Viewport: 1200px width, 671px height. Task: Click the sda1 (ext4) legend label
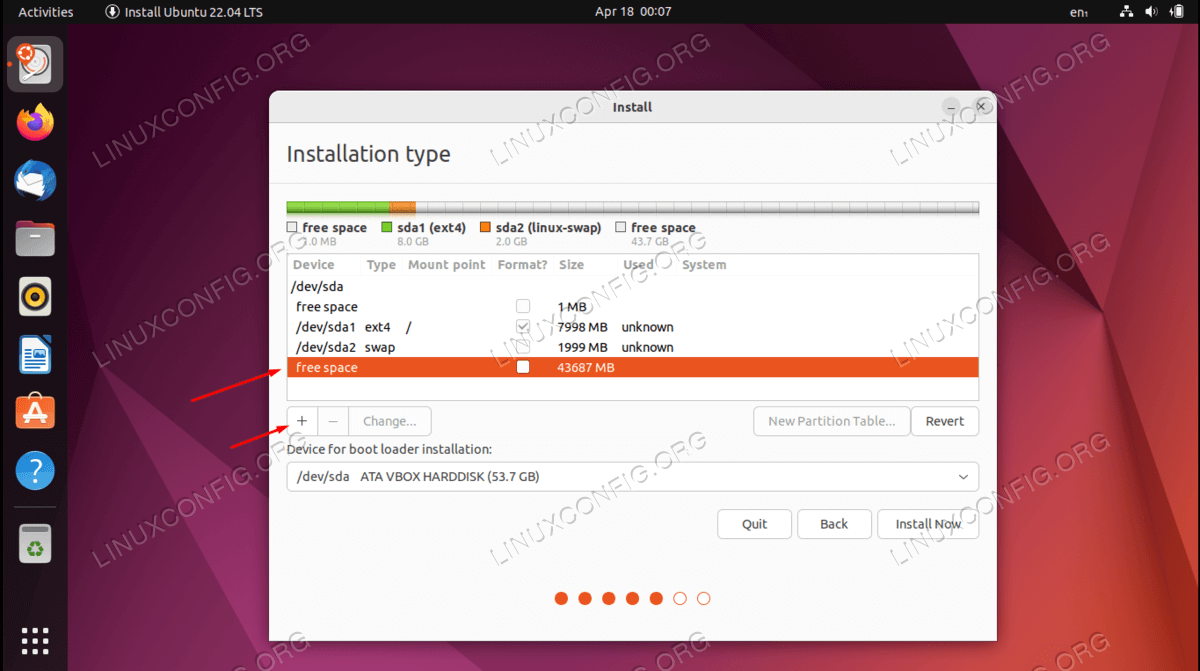pos(431,228)
